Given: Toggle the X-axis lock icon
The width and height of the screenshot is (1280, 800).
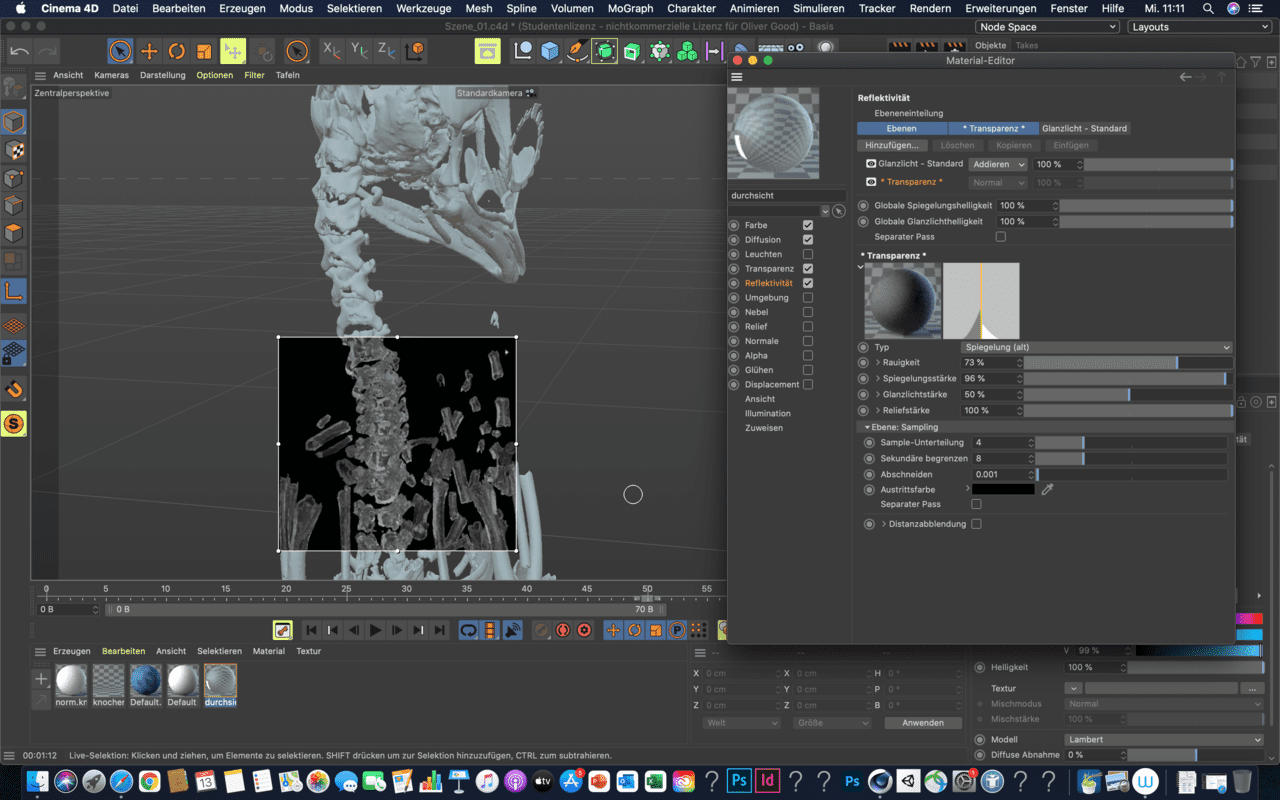Looking at the screenshot, I should click(330, 50).
